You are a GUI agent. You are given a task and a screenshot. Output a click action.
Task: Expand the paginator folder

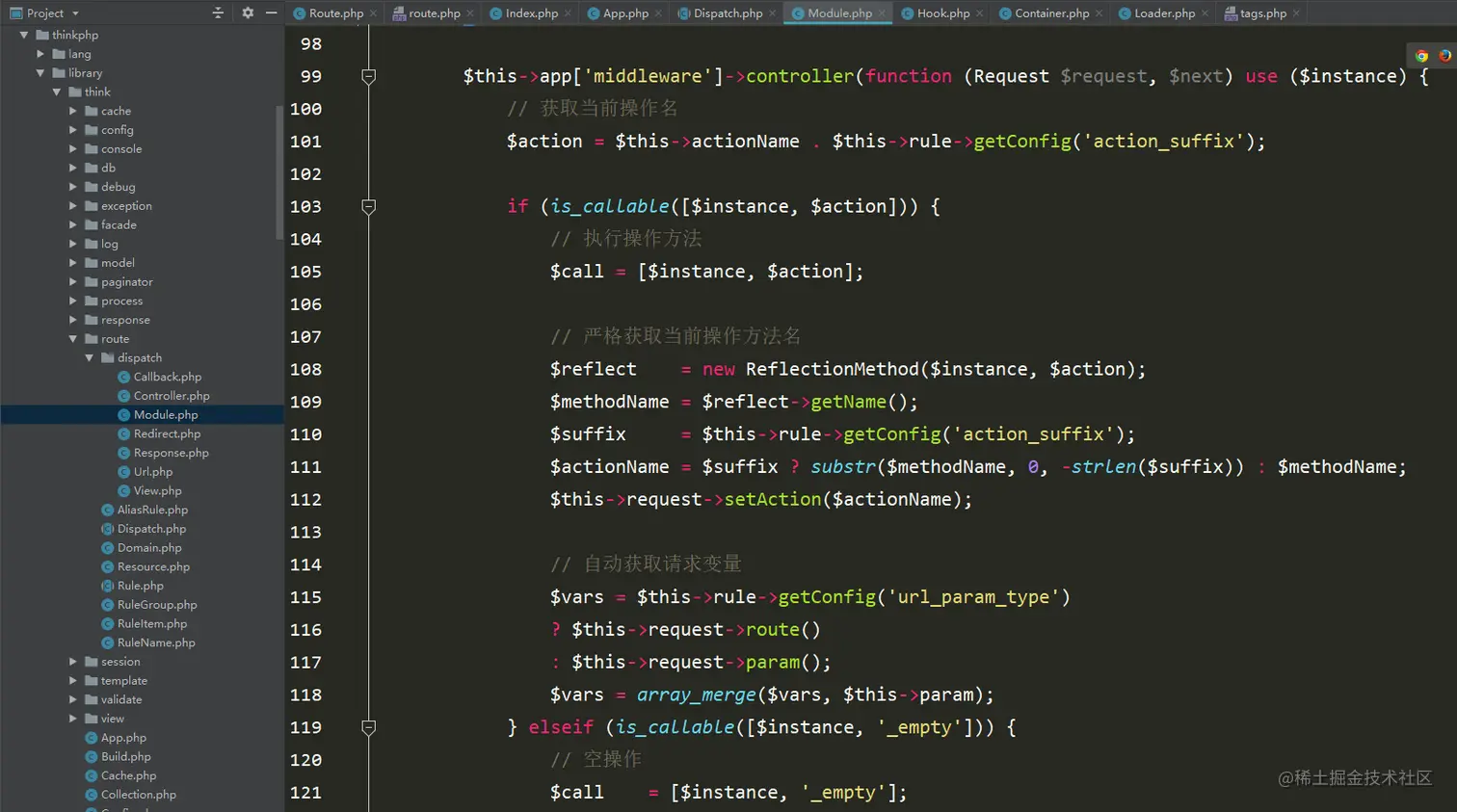tap(73, 282)
